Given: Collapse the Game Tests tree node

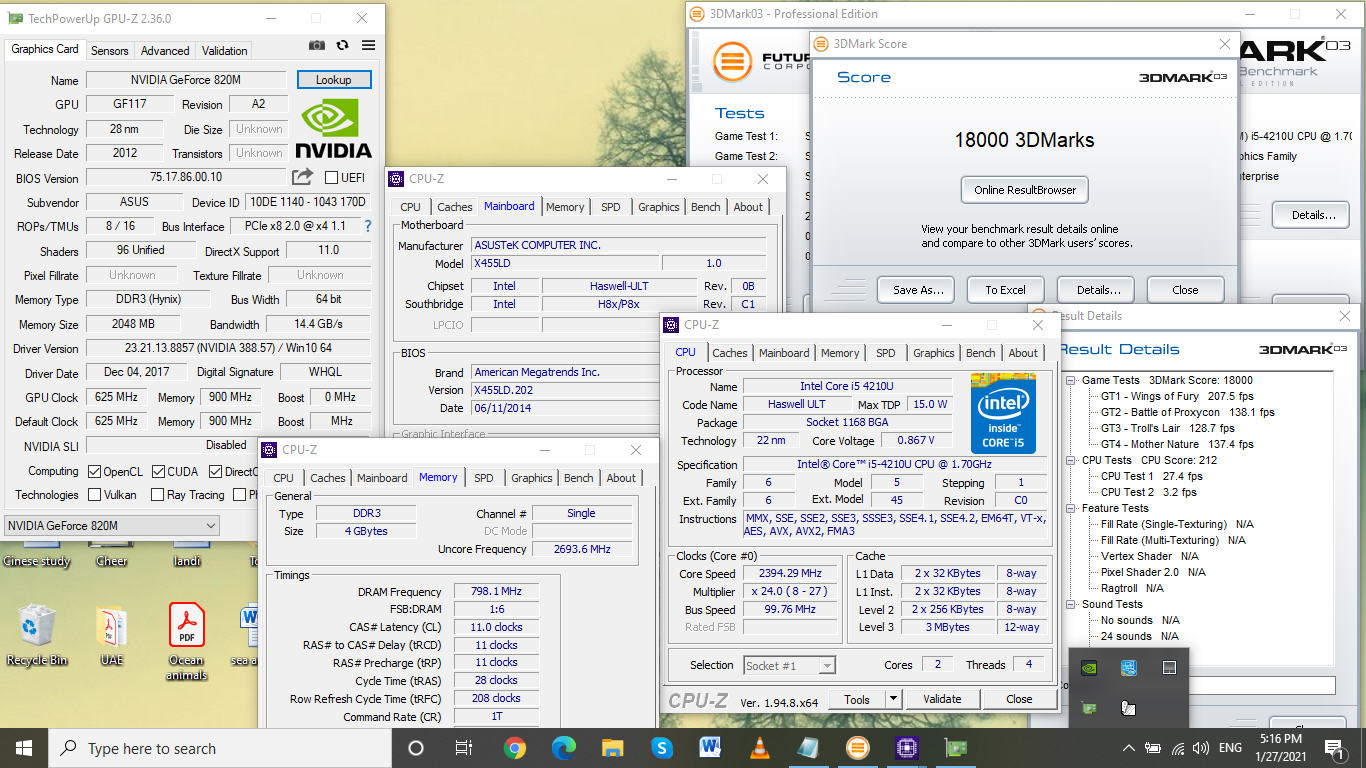Looking at the screenshot, I should [x=1072, y=380].
